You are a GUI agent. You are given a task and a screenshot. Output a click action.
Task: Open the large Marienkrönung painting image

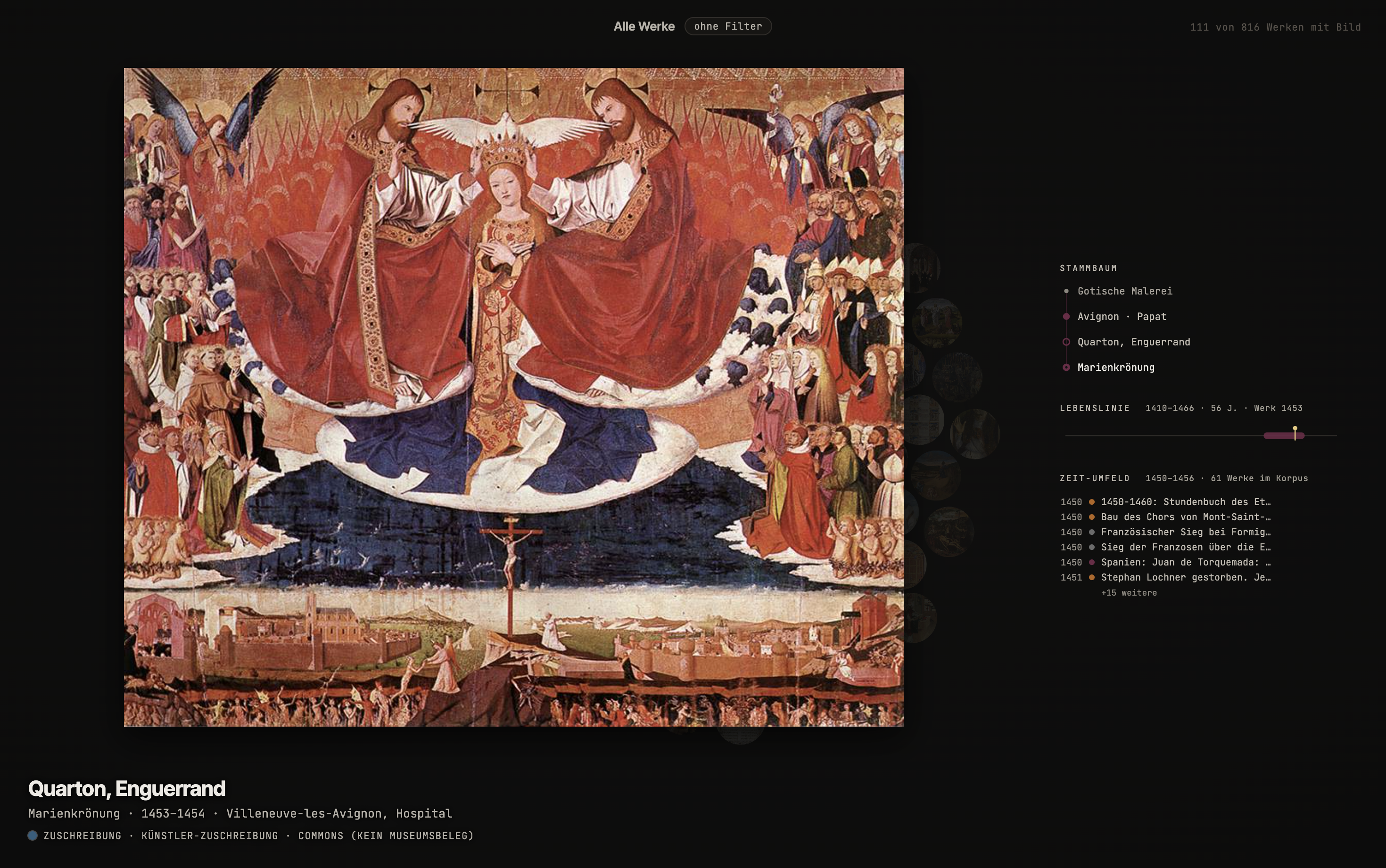(513, 397)
